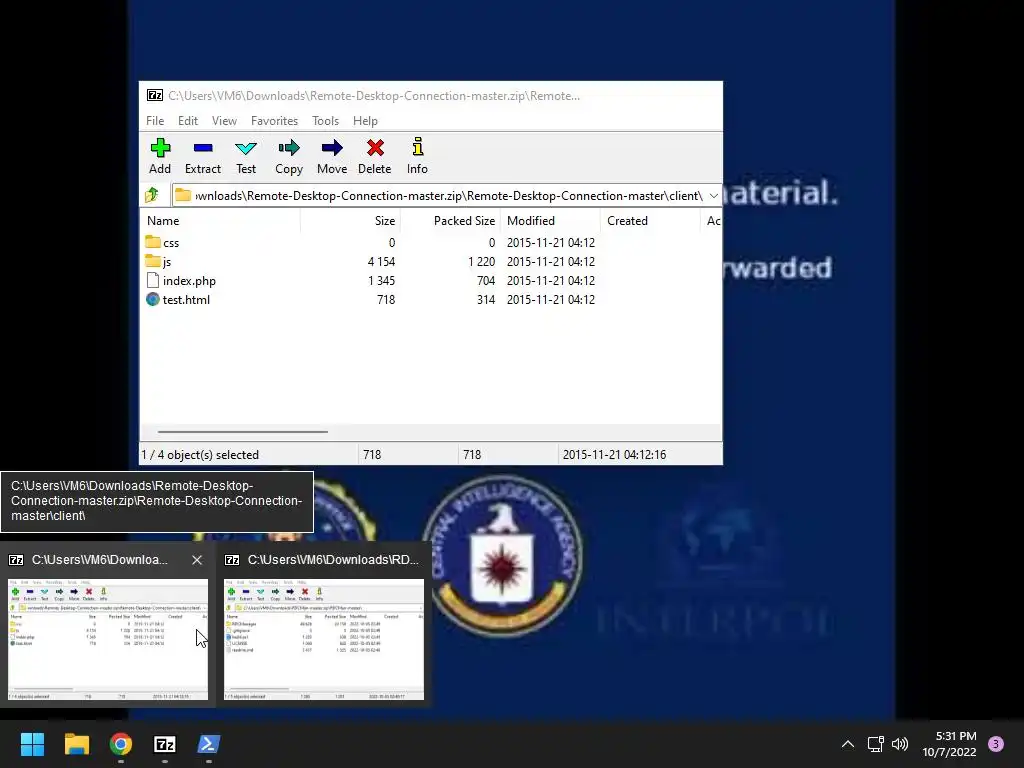The width and height of the screenshot is (1024, 768).
Task: Click the '314' packed size value
Action: [x=486, y=300]
